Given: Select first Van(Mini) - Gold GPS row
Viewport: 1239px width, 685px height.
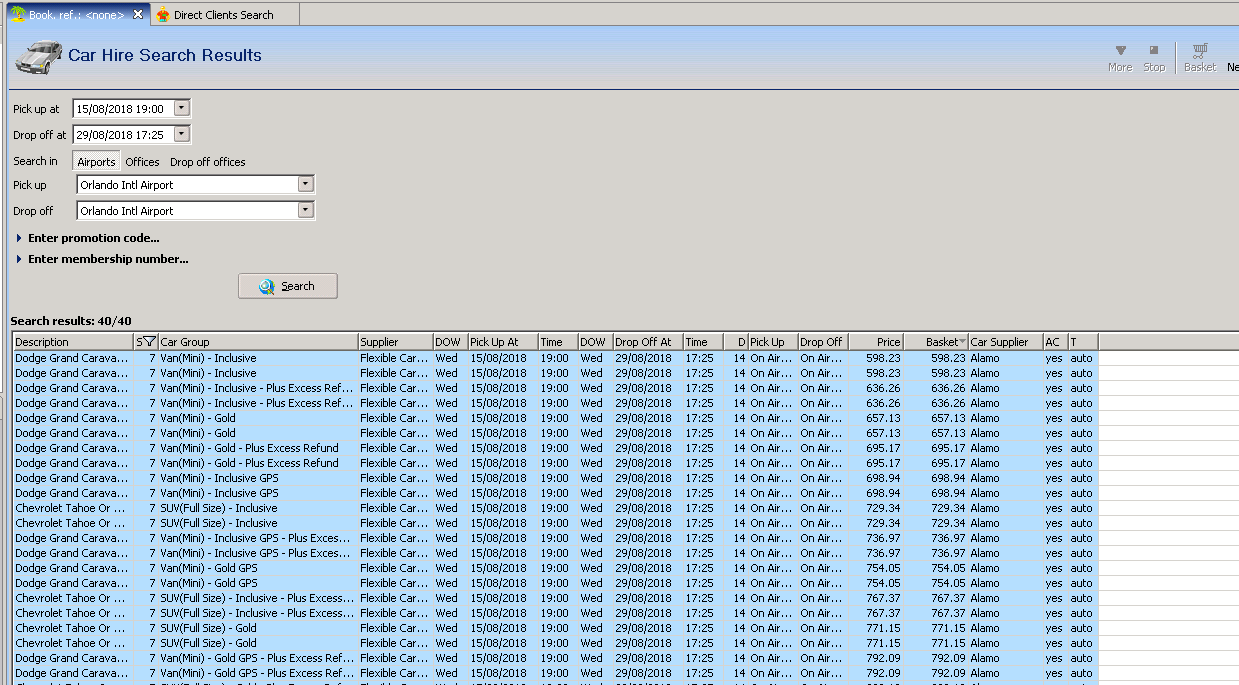Looking at the screenshot, I should click(555, 568).
